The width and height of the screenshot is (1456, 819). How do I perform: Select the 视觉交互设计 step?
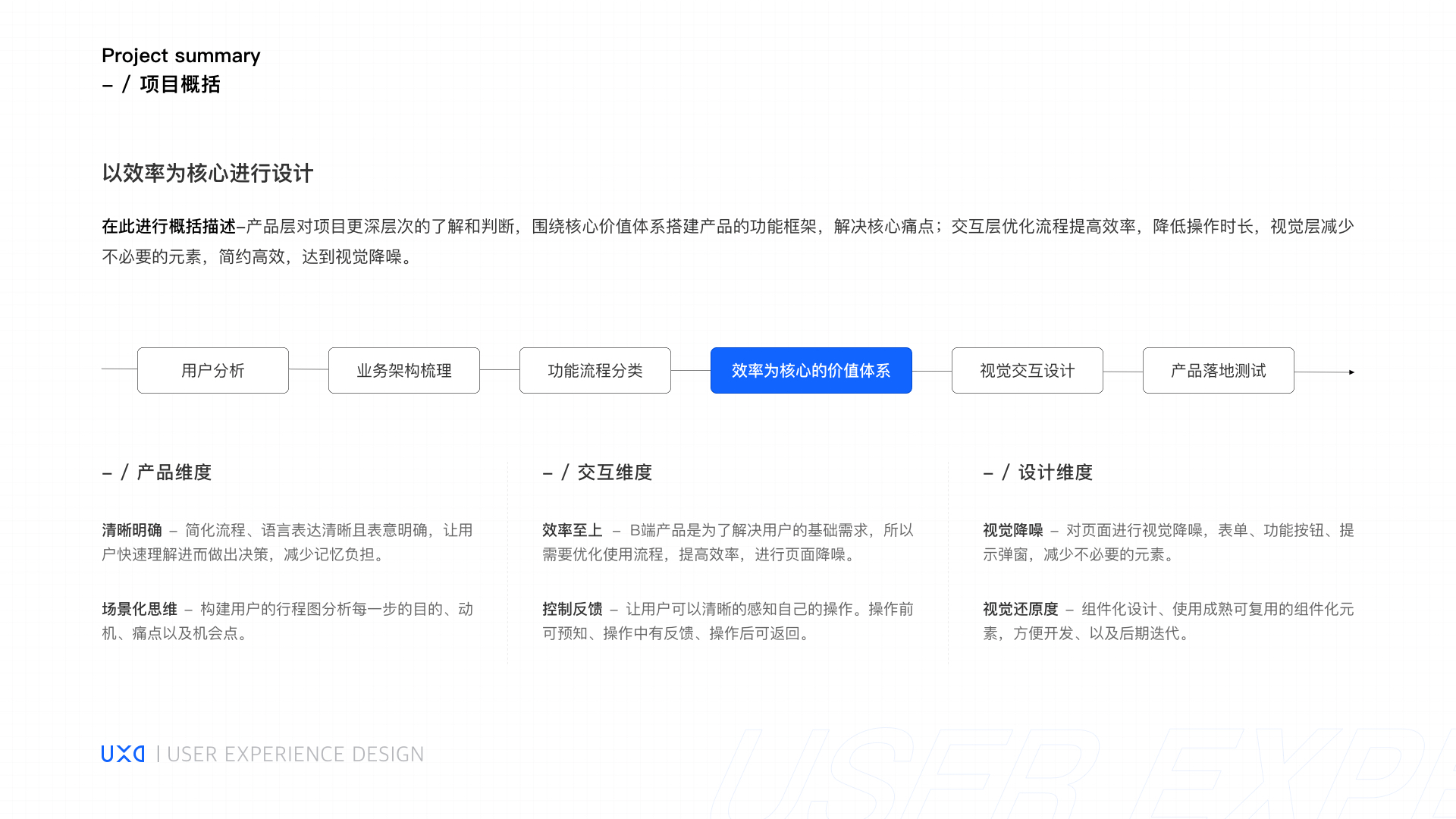[1027, 370]
